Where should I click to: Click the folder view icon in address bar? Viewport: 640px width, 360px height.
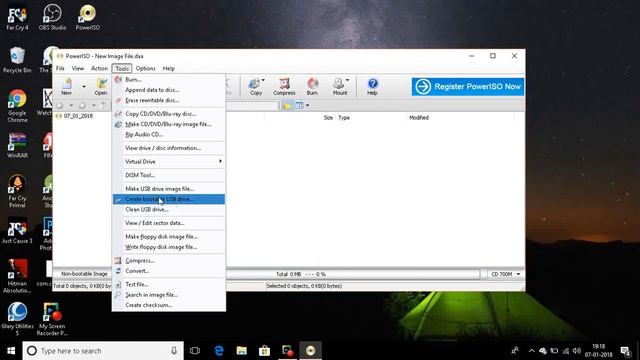point(287,106)
